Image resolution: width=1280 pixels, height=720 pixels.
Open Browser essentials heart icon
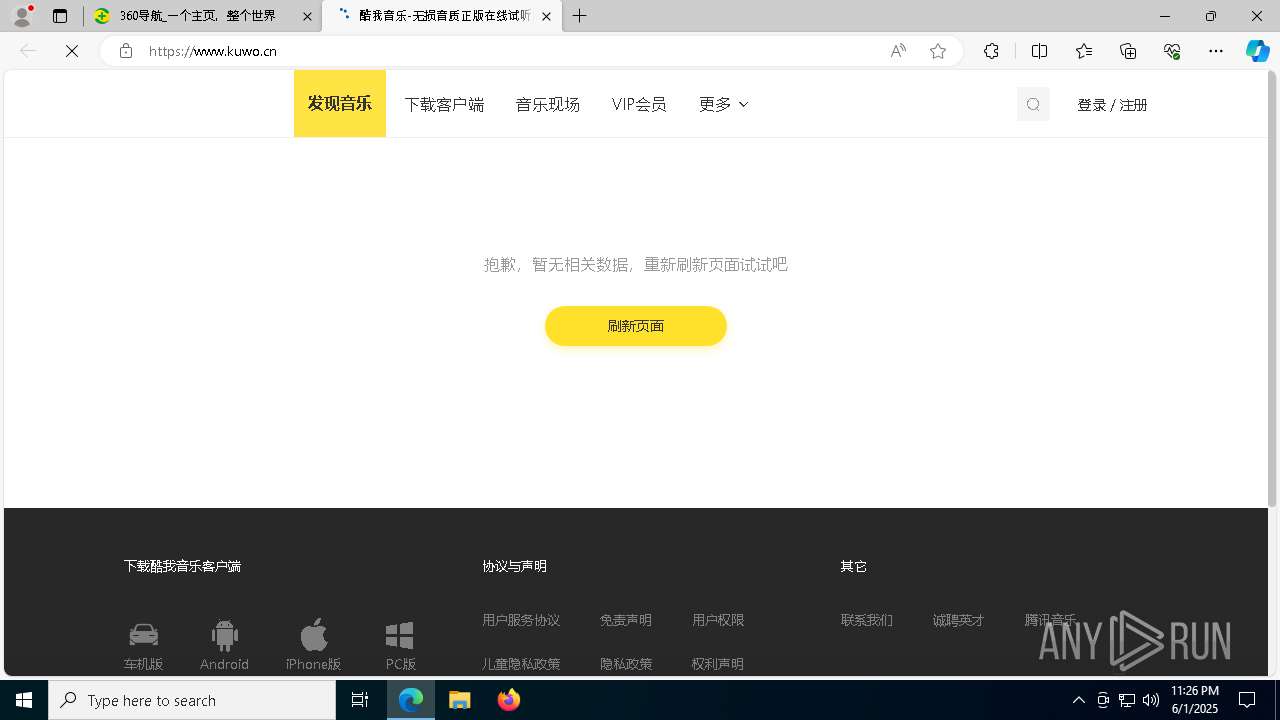click(x=1172, y=51)
